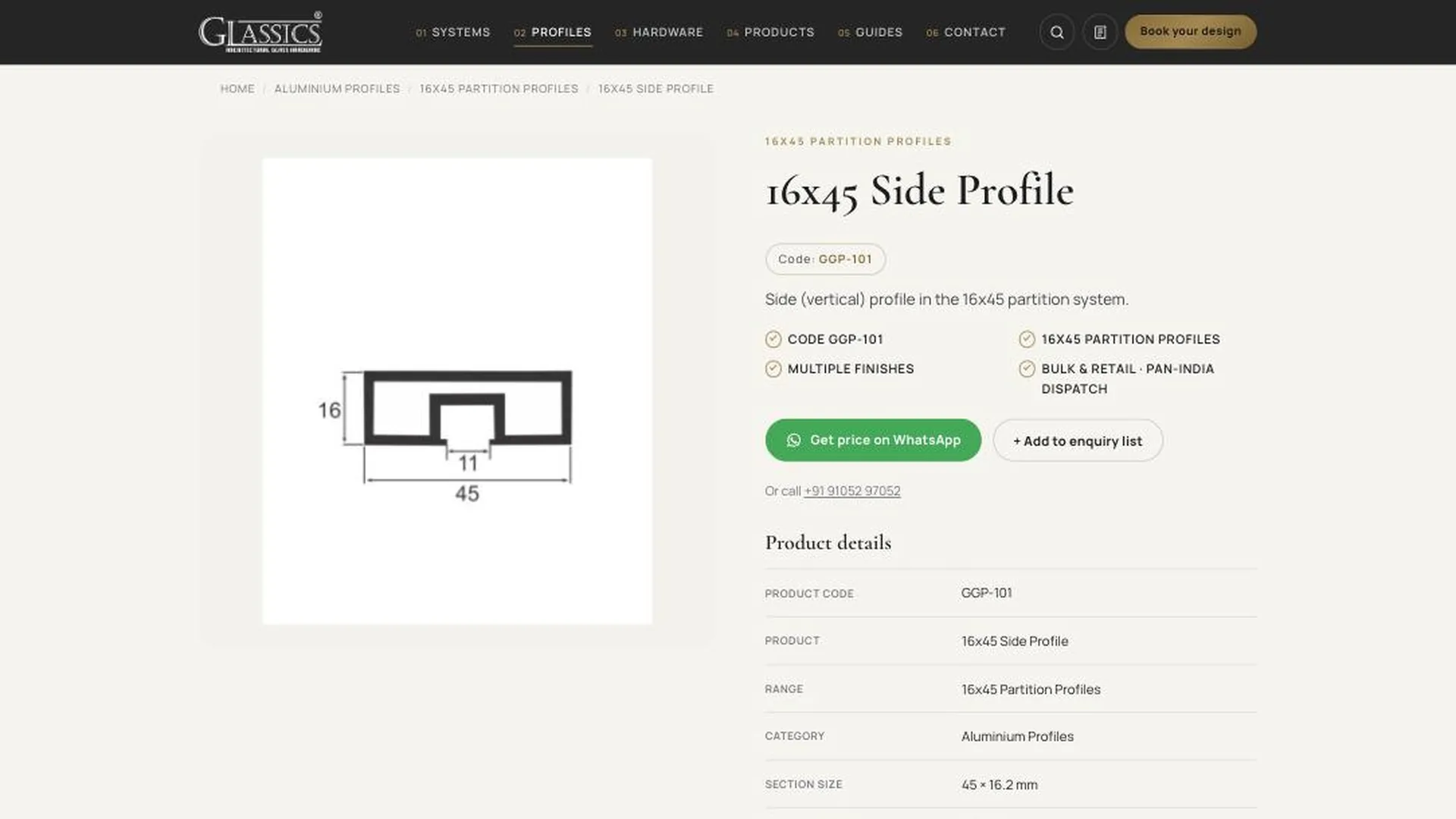Open the Guides menu
Image resolution: width=1456 pixels, height=819 pixels.
pos(870,32)
